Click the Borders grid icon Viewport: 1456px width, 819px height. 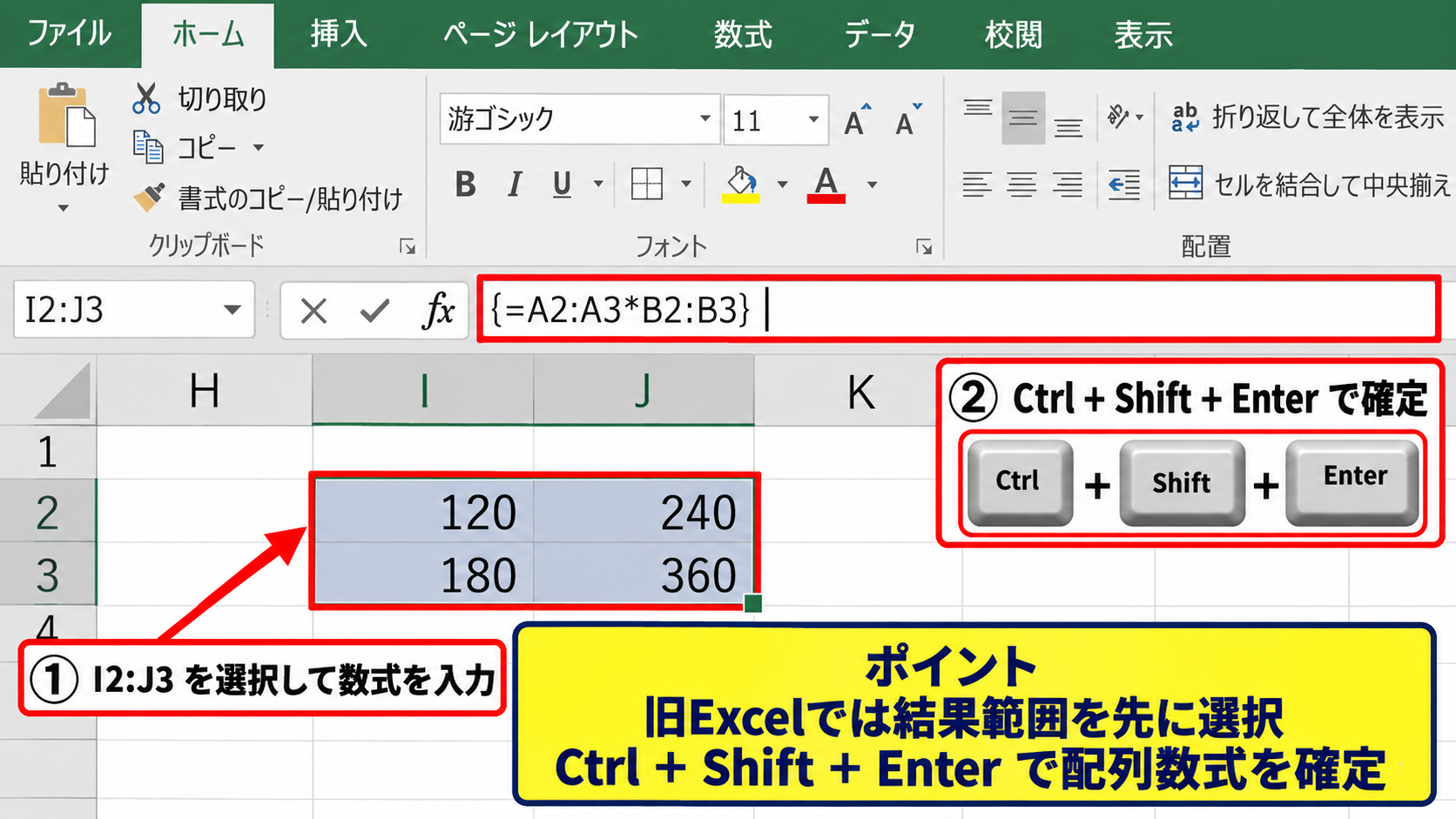646,184
